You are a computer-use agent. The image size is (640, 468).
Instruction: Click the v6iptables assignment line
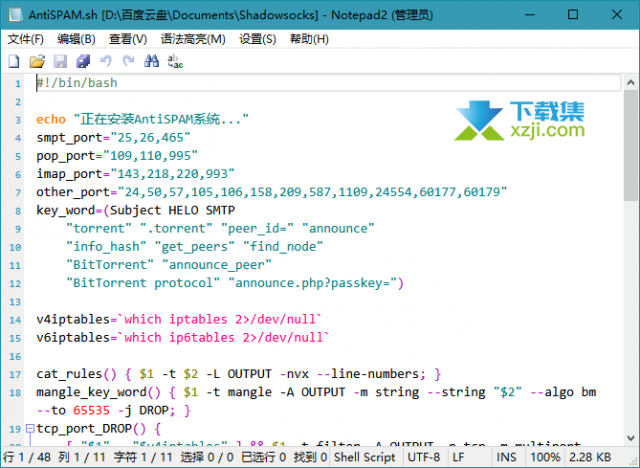(183, 337)
